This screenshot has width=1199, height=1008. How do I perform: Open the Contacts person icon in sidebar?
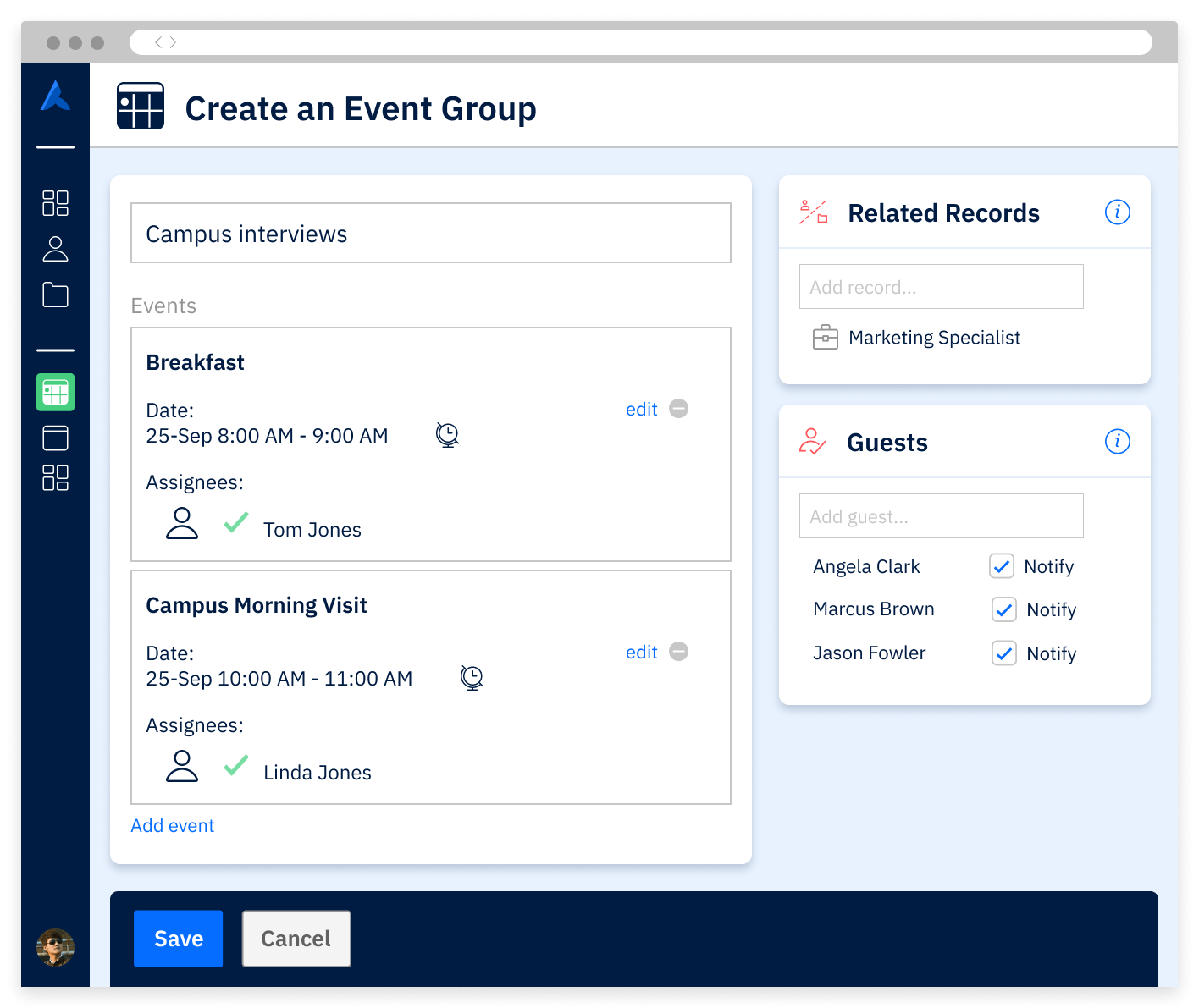click(x=55, y=248)
